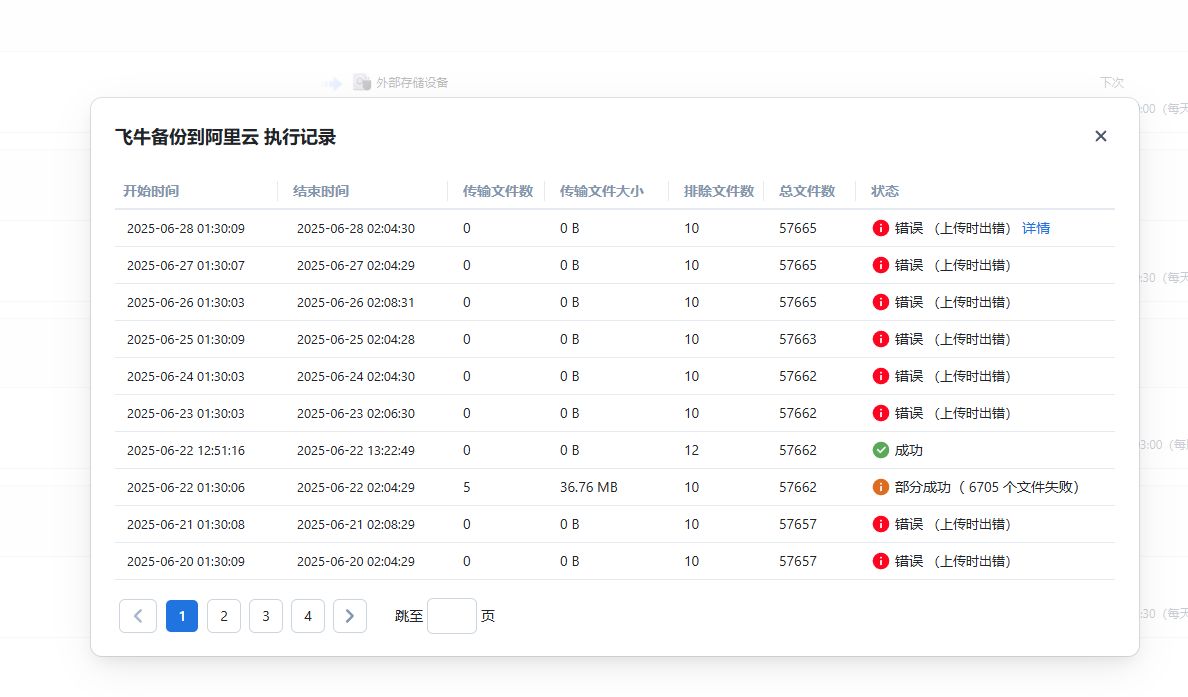Click dialog title 飞牛备份到阿里云 执行记录
Image resolution: width=1188 pixels, height=697 pixels.
tap(225, 137)
